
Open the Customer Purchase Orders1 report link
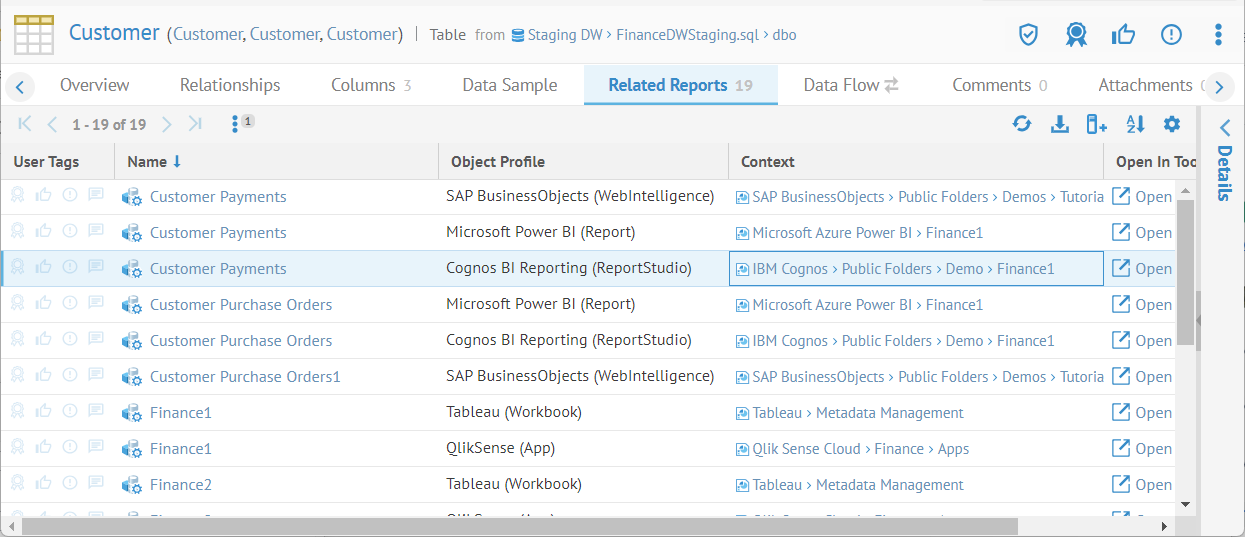245,377
